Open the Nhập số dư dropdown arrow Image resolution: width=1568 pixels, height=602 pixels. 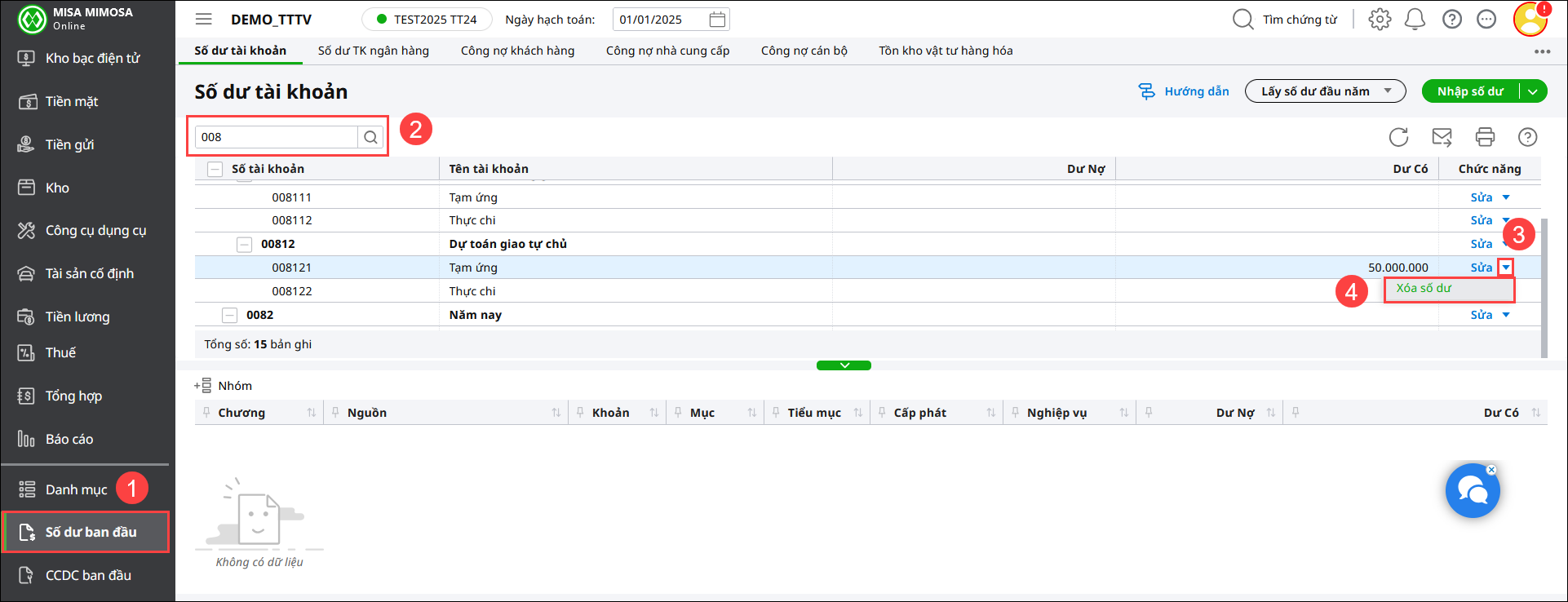[1533, 91]
